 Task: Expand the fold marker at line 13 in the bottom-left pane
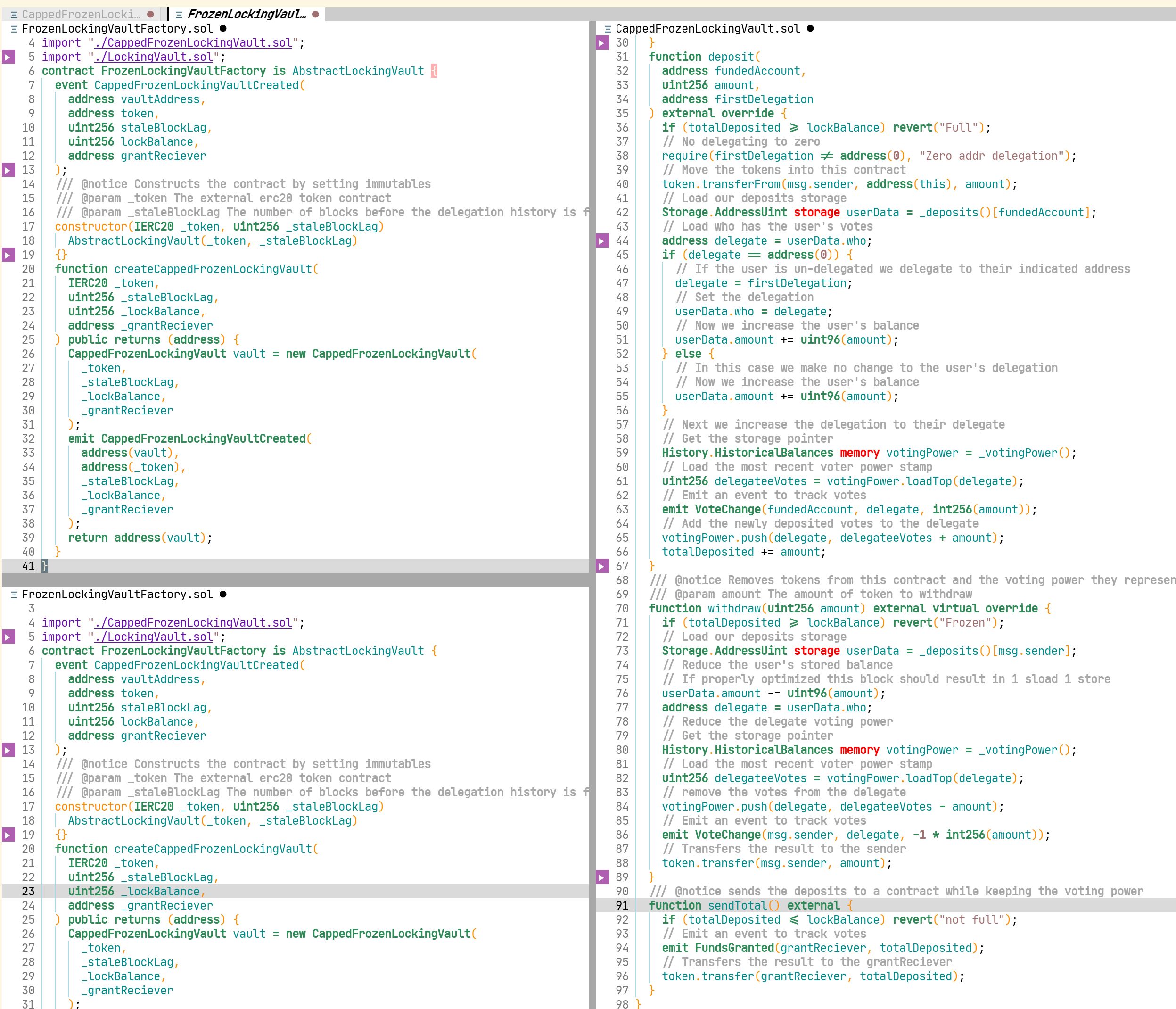coord(8,750)
